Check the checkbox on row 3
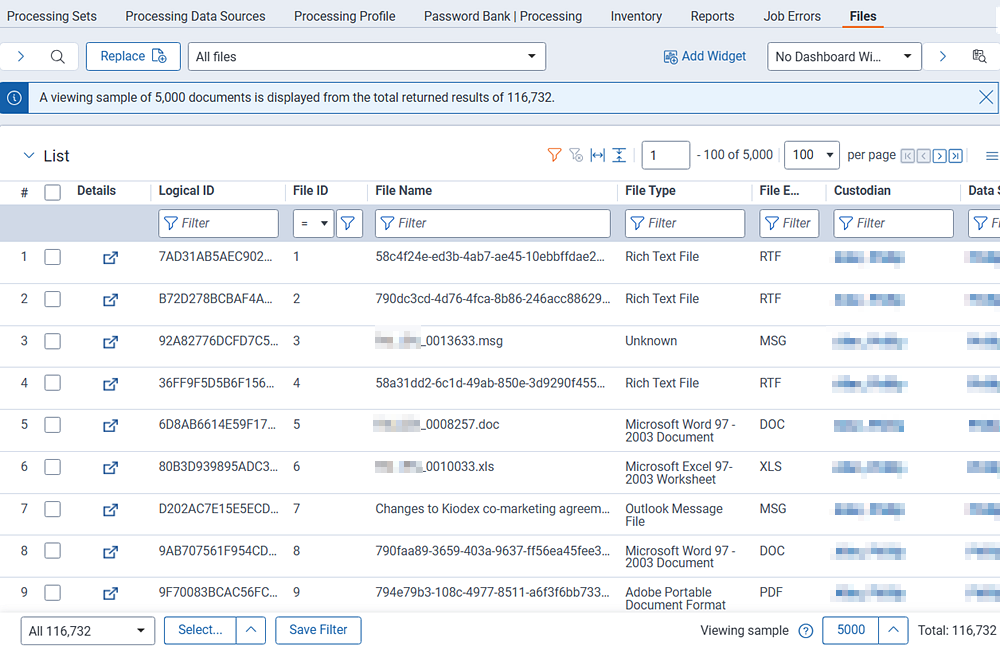Image resolution: width=1000 pixels, height=646 pixels. (52, 341)
